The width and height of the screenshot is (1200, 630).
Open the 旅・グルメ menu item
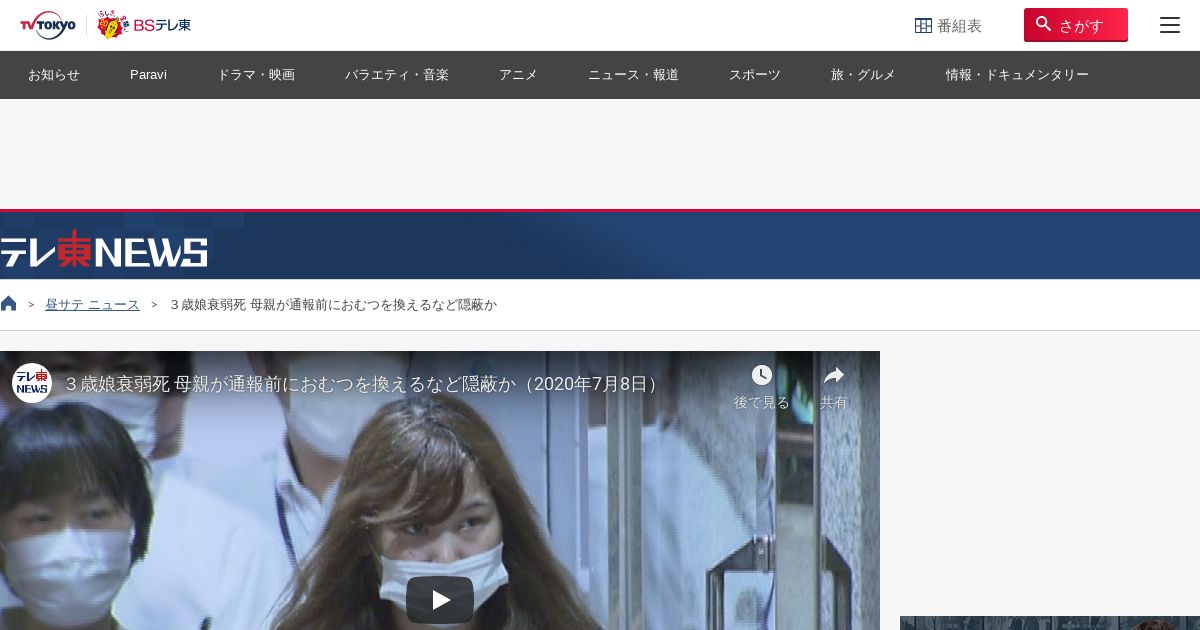(863, 75)
